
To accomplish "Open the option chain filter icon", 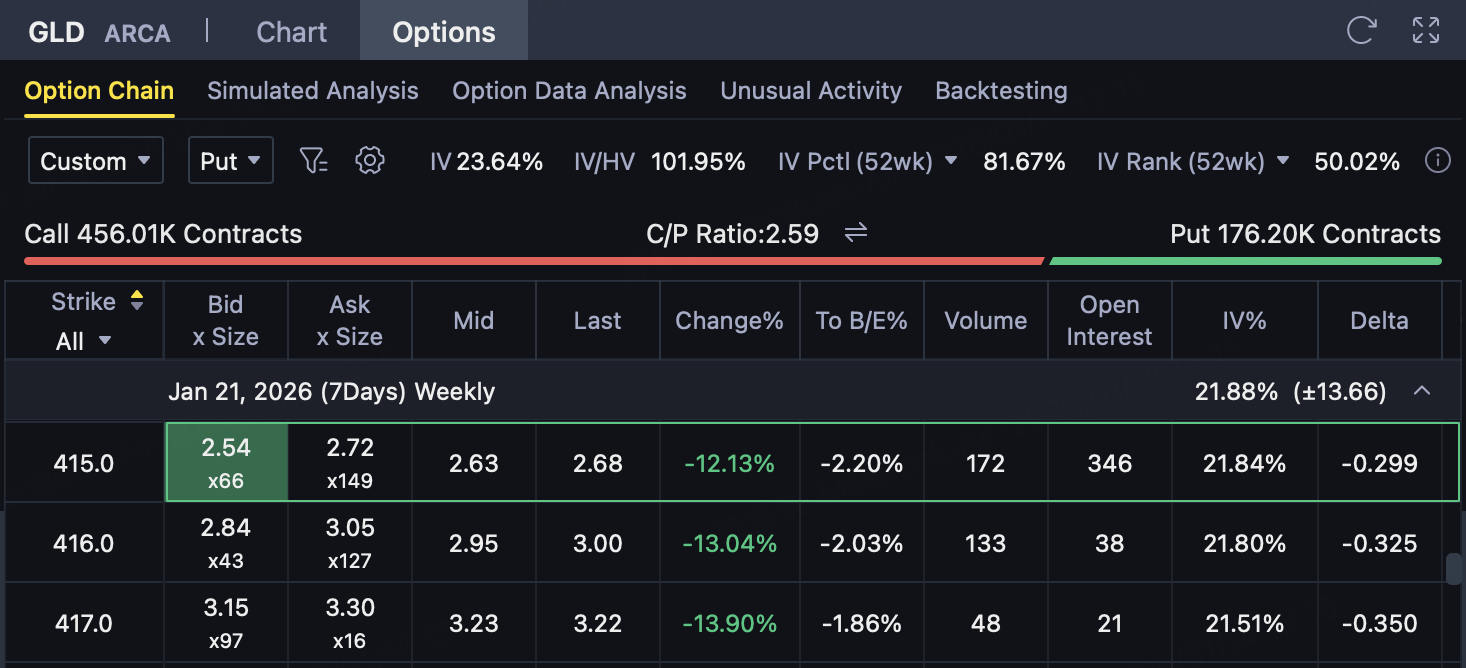I will [x=314, y=160].
